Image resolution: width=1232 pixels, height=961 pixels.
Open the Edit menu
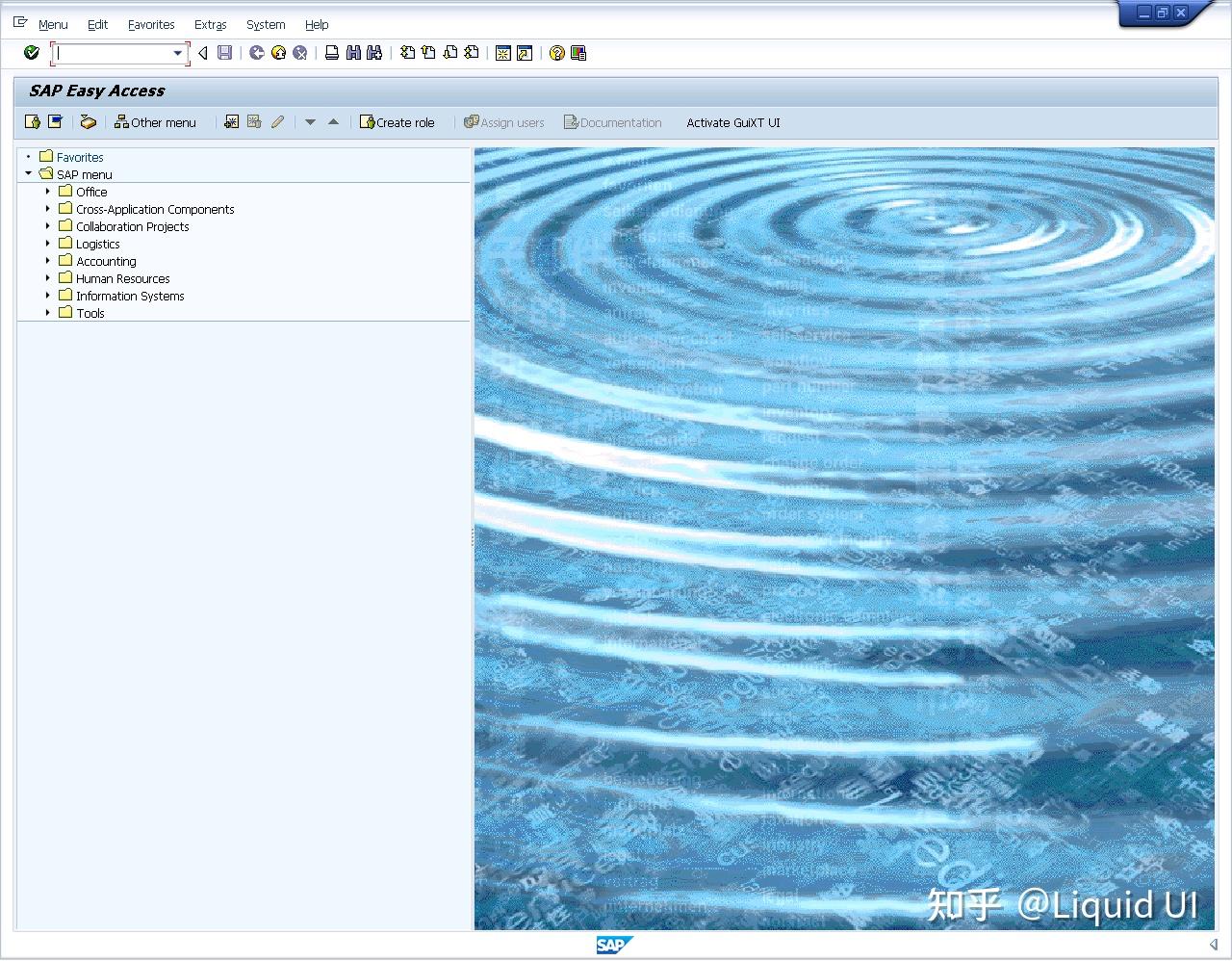coord(97,25)
